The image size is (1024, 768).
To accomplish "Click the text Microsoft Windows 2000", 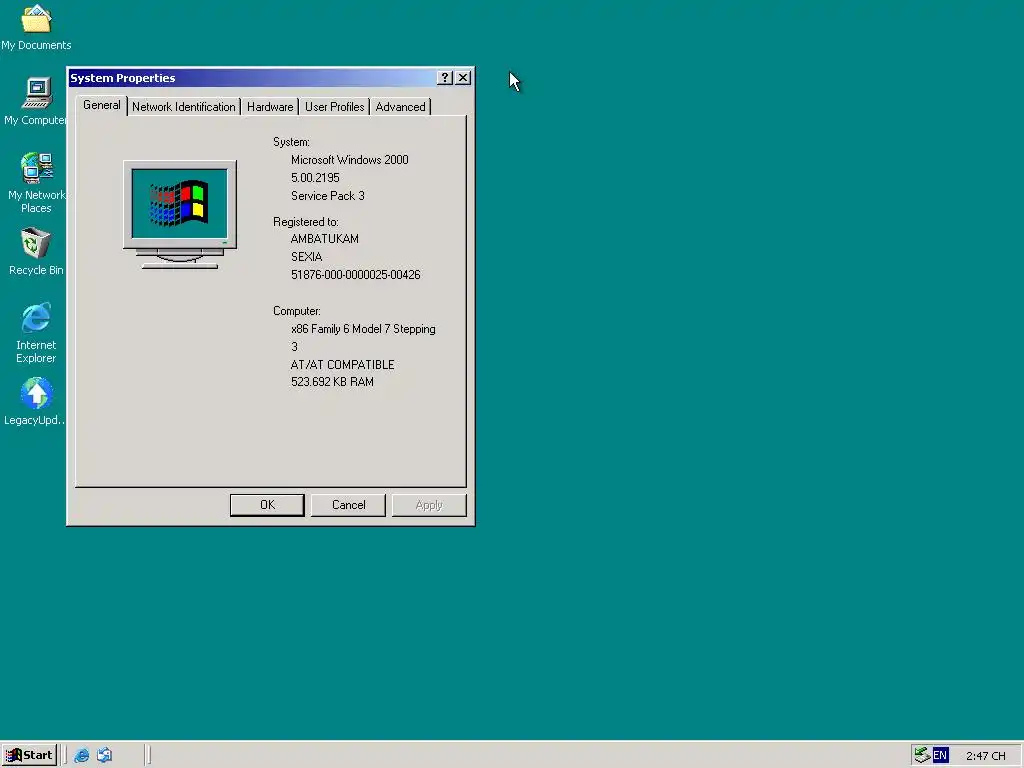I will click(349, 160).
